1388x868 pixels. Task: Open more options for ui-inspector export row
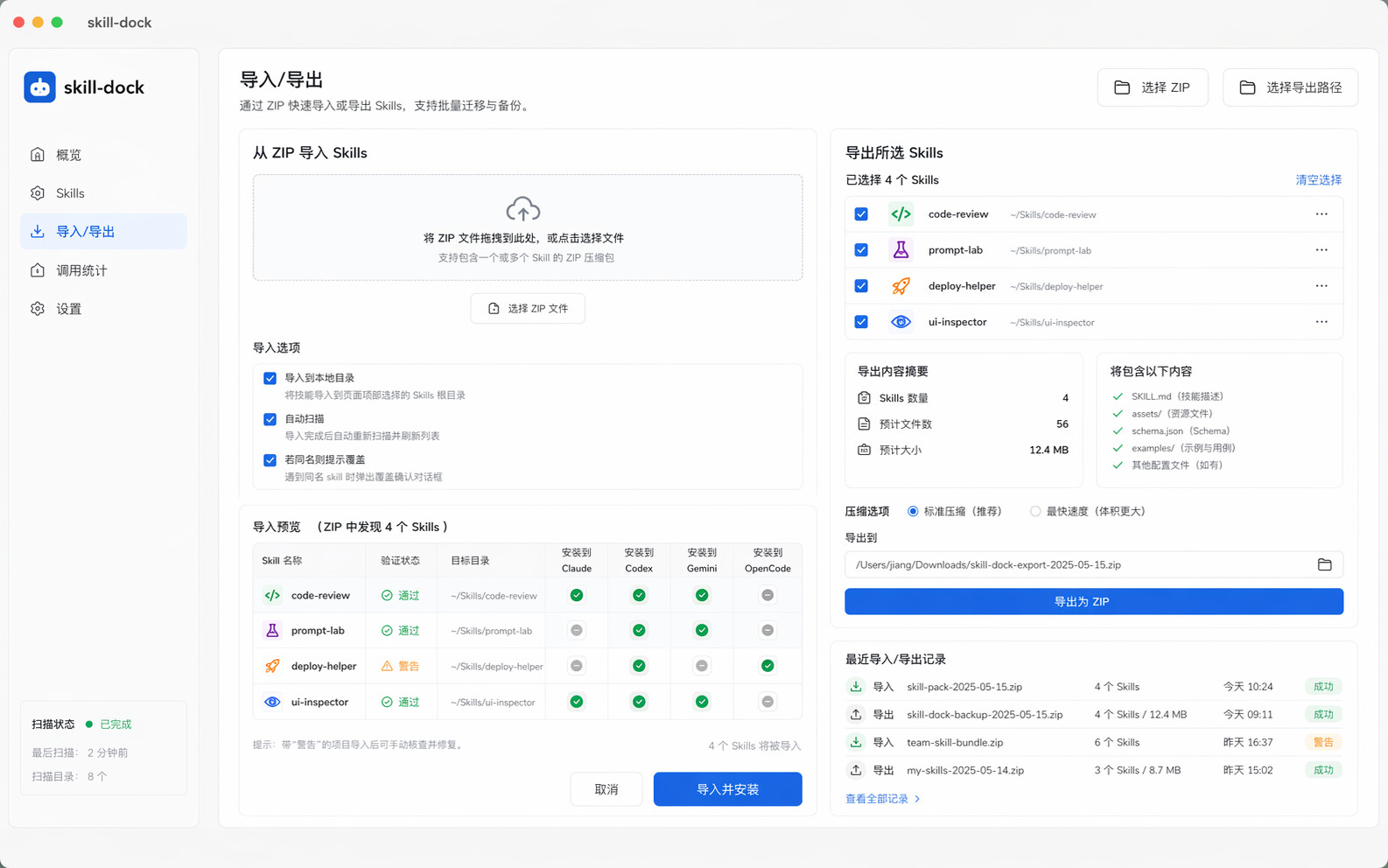tap(1321, 322)
